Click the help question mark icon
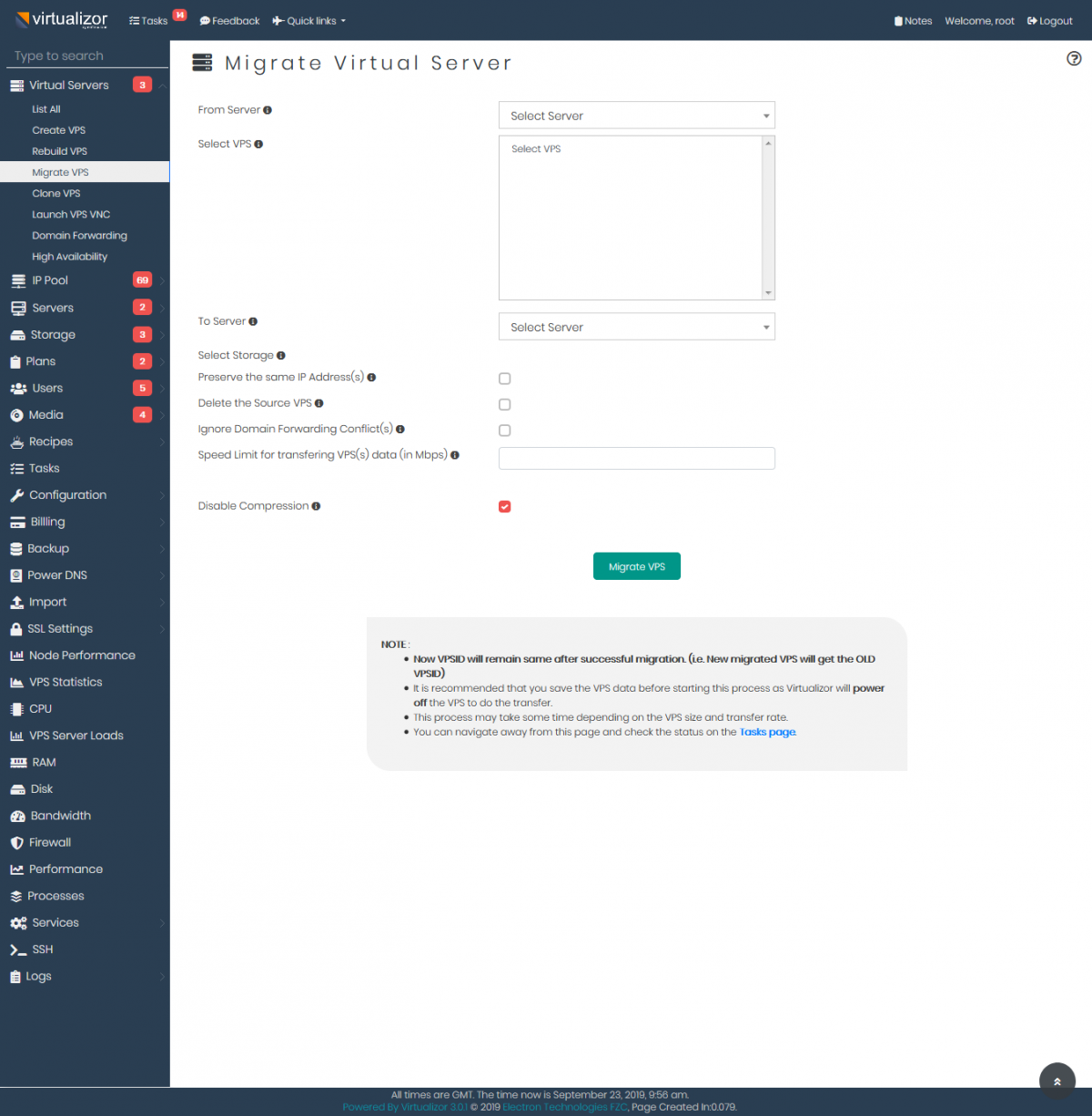Screen dimensions: 1092x1116 pyautogui.click(x=1074, y=59)
